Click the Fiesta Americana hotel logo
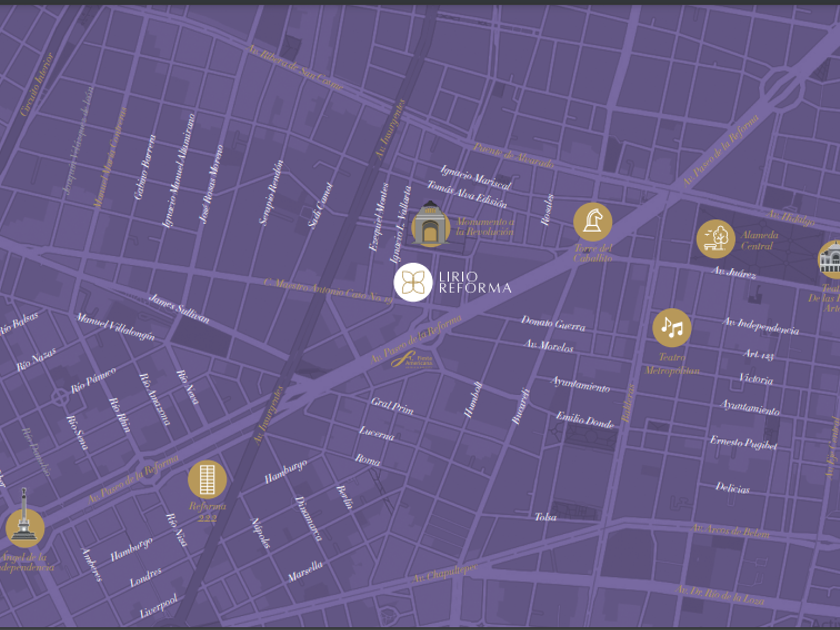Image resolution: width=840 pixels, height=630 pixels. 411,359
